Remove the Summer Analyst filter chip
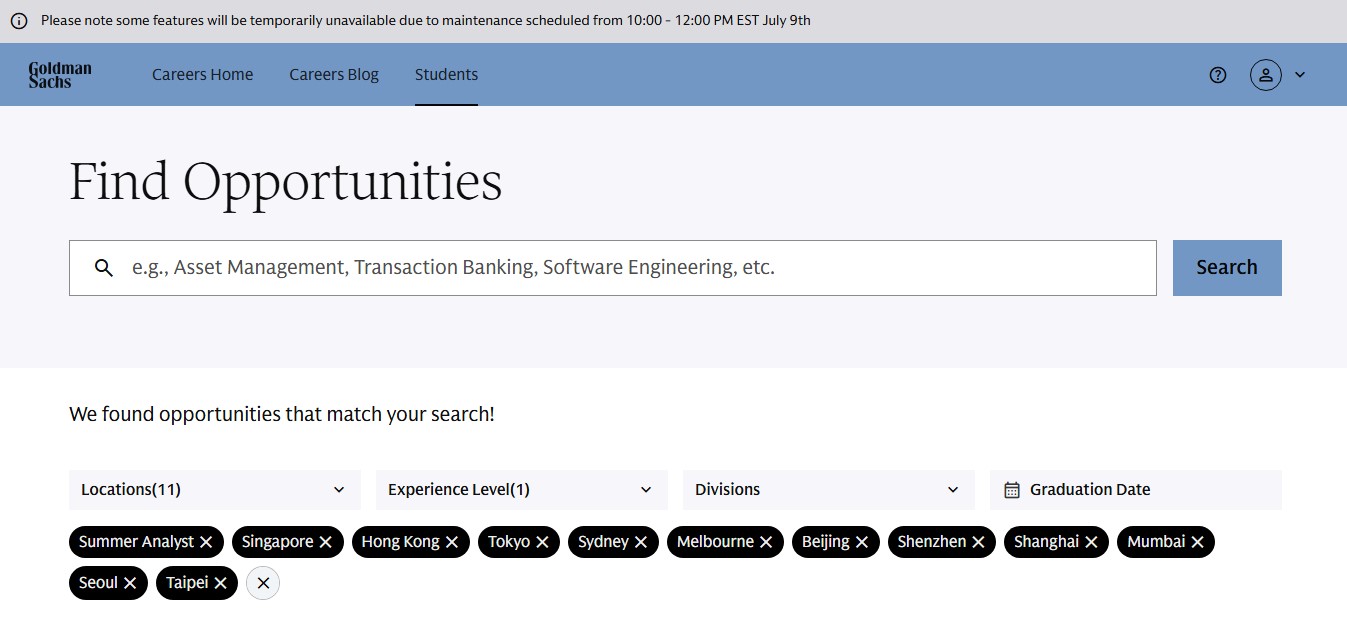The height and width of the screenshot is (633, 1347). [x=206, y=542]
